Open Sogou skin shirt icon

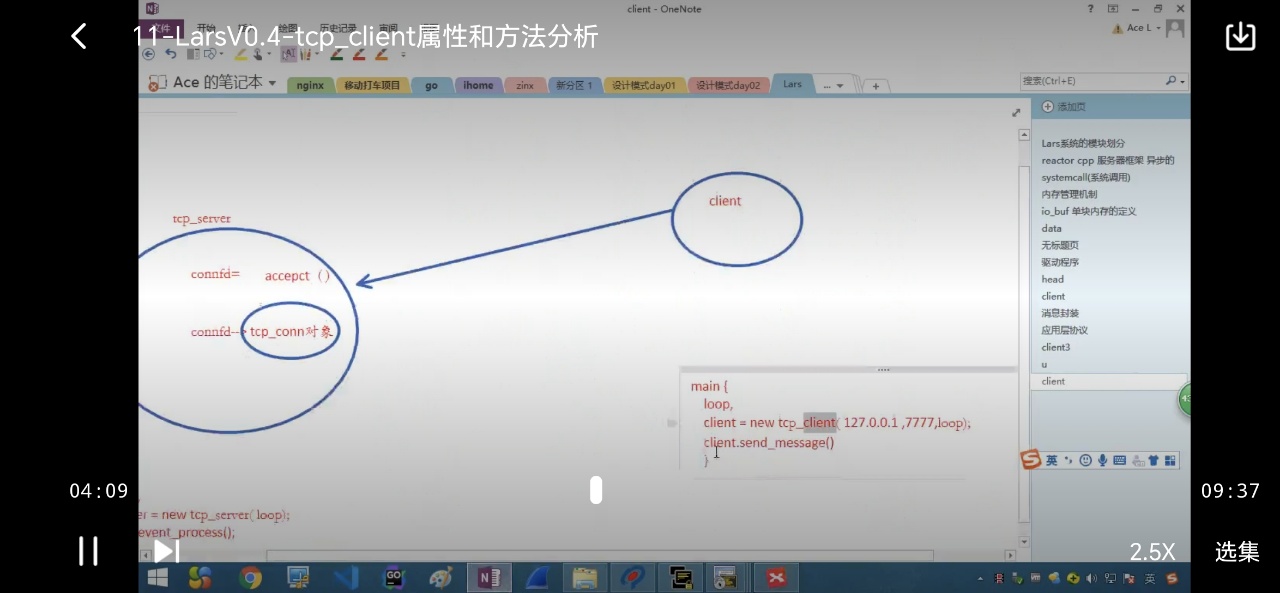[x=1153, y=460]
